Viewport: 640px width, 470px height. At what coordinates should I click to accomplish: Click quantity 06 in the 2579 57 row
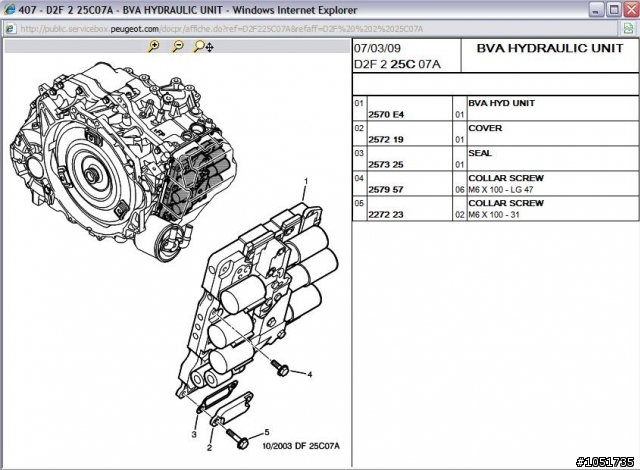(x=460, y=190)
